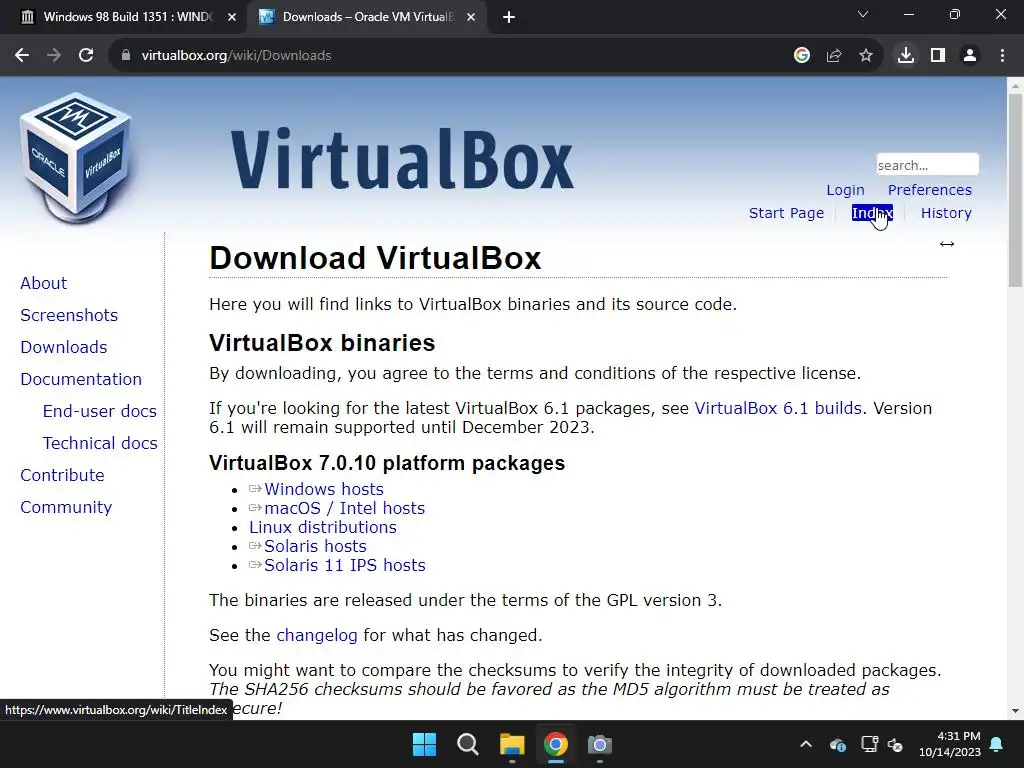Click the scrollbar up arrow

[1015, 85]
